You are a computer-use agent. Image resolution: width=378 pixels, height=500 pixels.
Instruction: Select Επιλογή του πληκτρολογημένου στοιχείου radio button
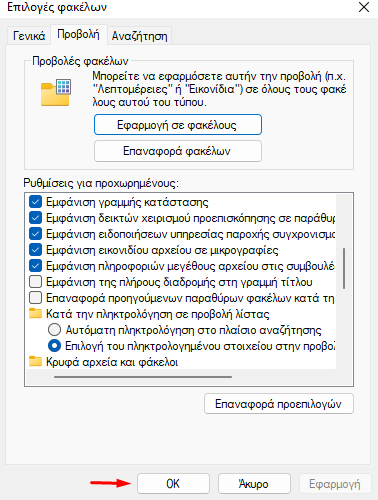(54, 346)
